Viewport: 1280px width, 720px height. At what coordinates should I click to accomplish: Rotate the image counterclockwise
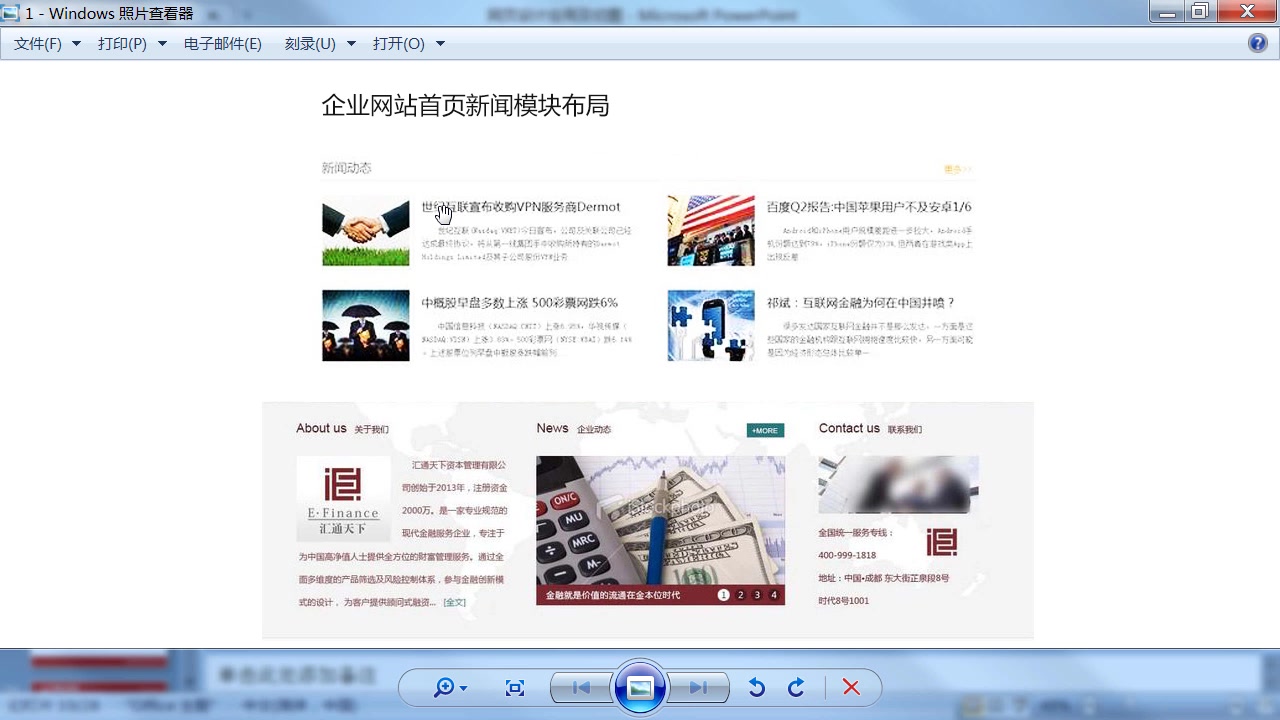pyautogui.click(x=757, y=687)
